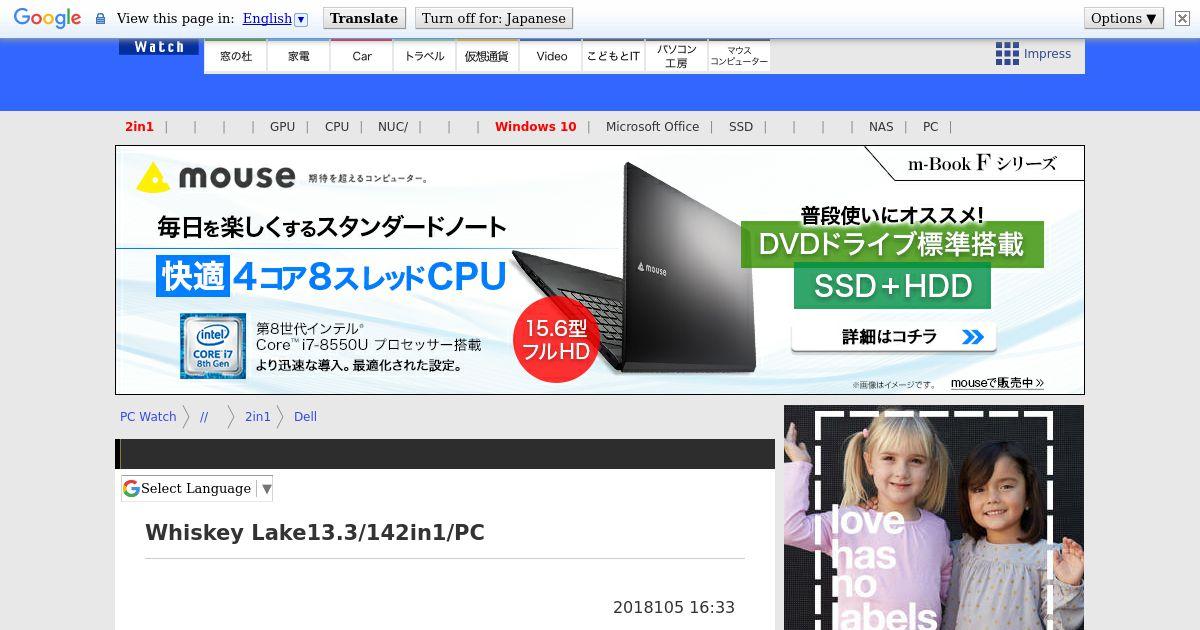Image resolution: width=1200 pixels, height=630 pixels.
Task: Select the Windows 10 category link
Action: (536, 127)
